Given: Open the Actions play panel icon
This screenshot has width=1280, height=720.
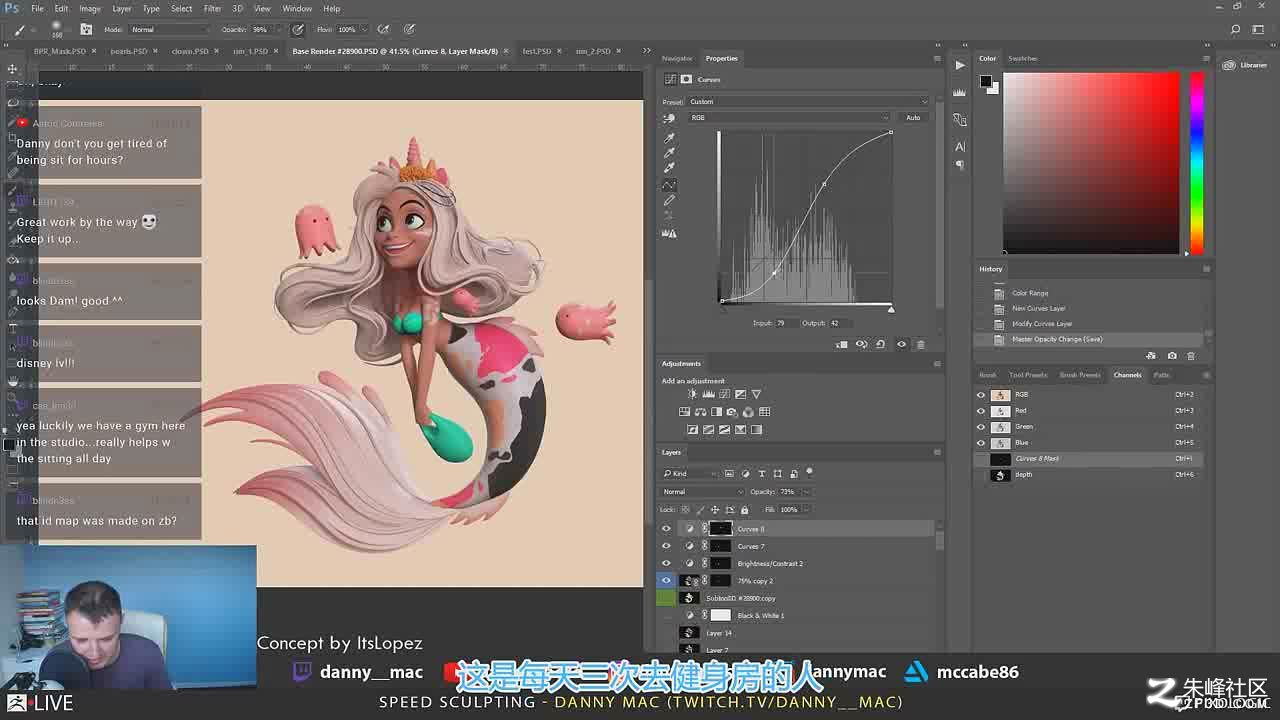Looking at the screenshot, I should point(960,65).
